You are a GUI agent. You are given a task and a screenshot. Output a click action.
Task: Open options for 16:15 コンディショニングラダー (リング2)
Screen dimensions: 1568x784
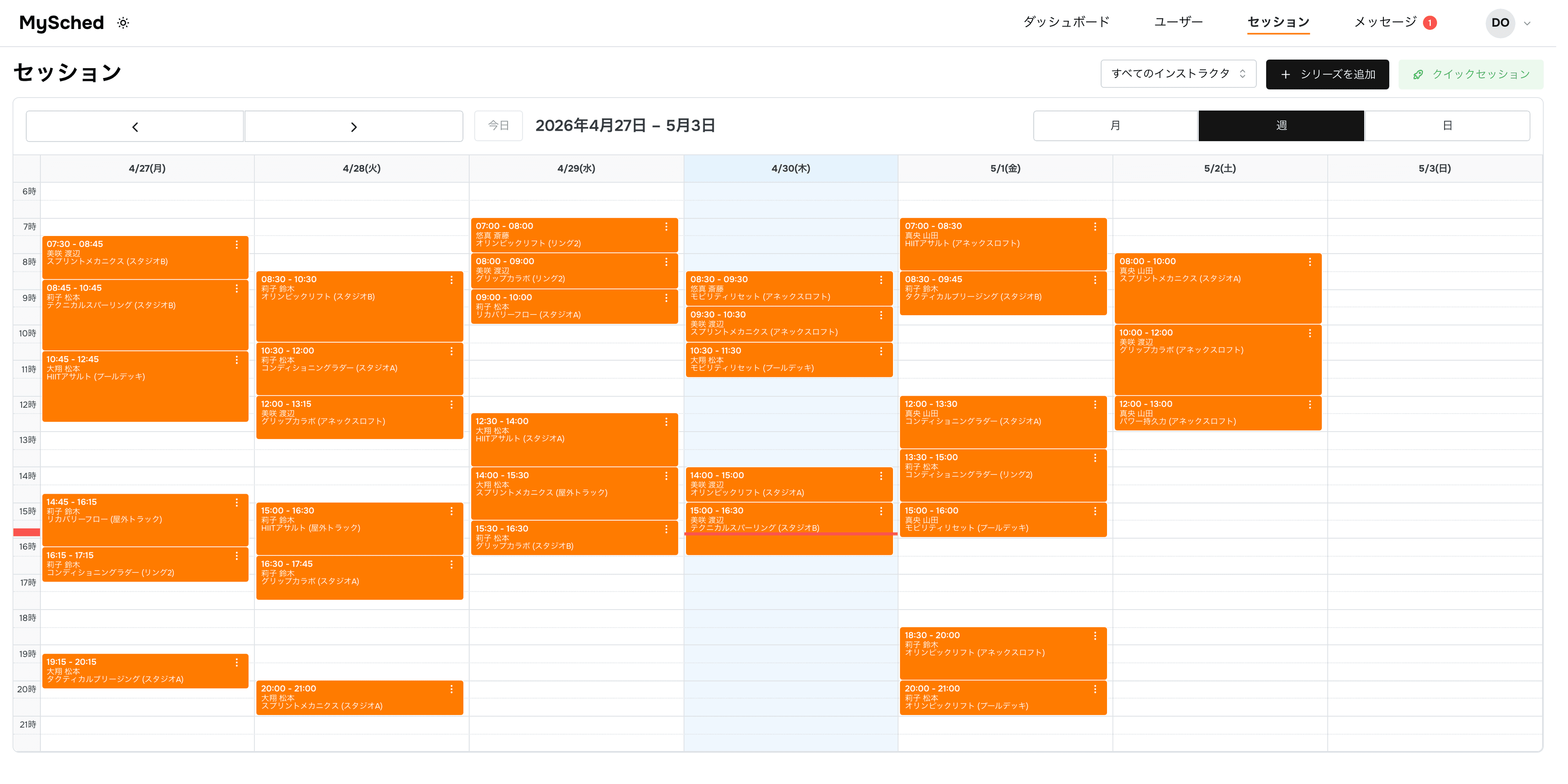237,556
